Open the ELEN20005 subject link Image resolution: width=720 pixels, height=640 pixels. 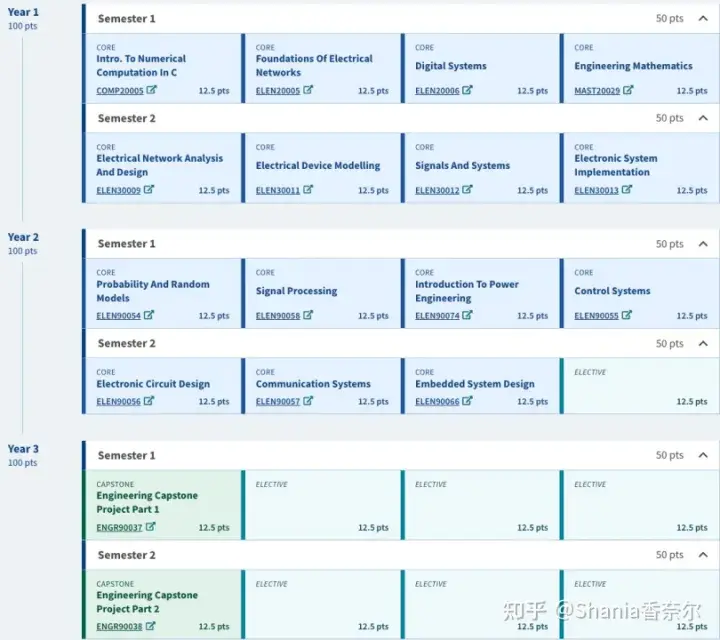278,91
